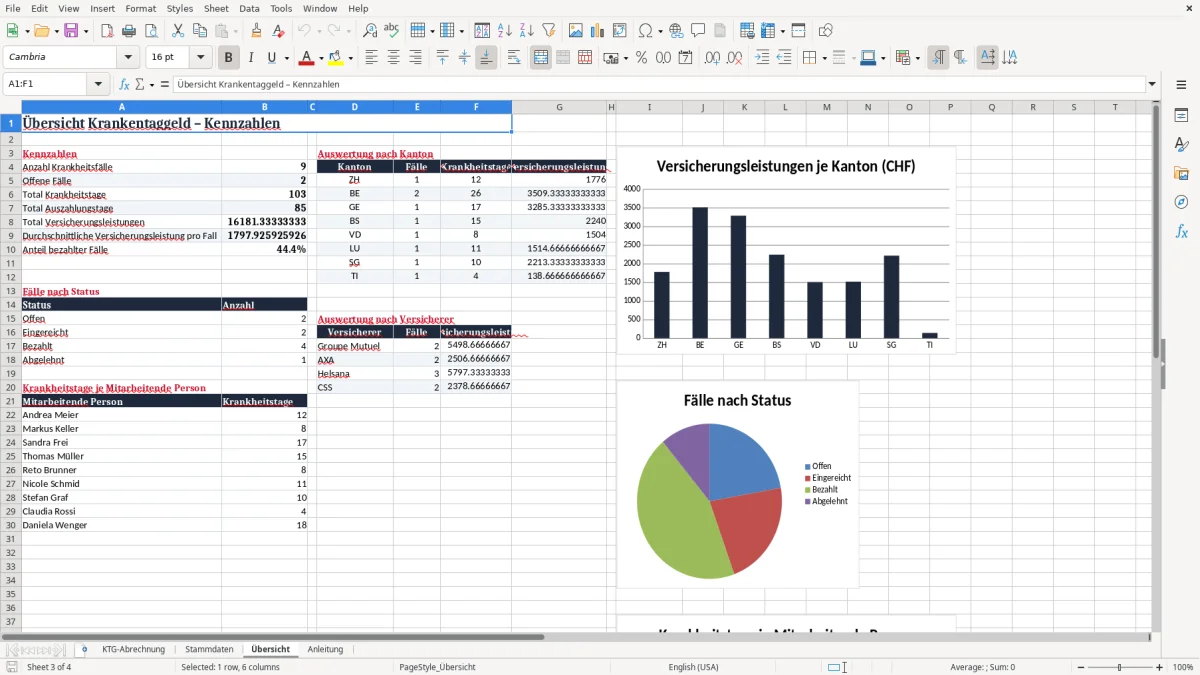Screen dimensions: 1200x675
Task: Click the Save document icon
Action: pyautogui.click(x=71, y=31)
